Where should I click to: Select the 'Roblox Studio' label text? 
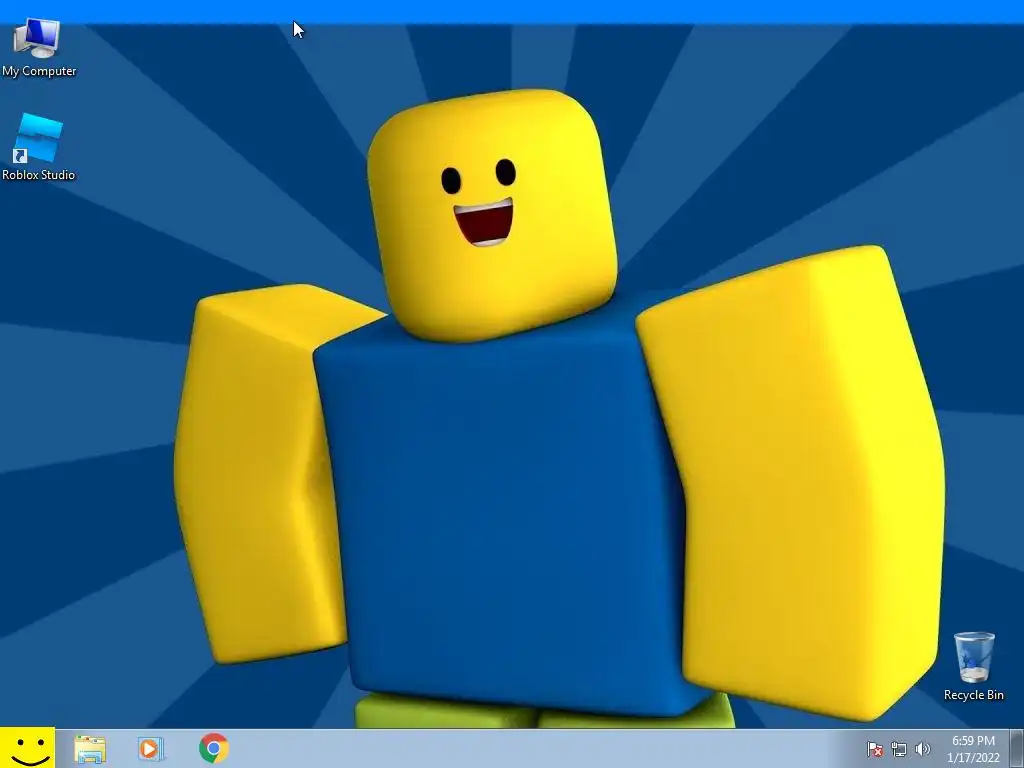click(x=39, y=174)
